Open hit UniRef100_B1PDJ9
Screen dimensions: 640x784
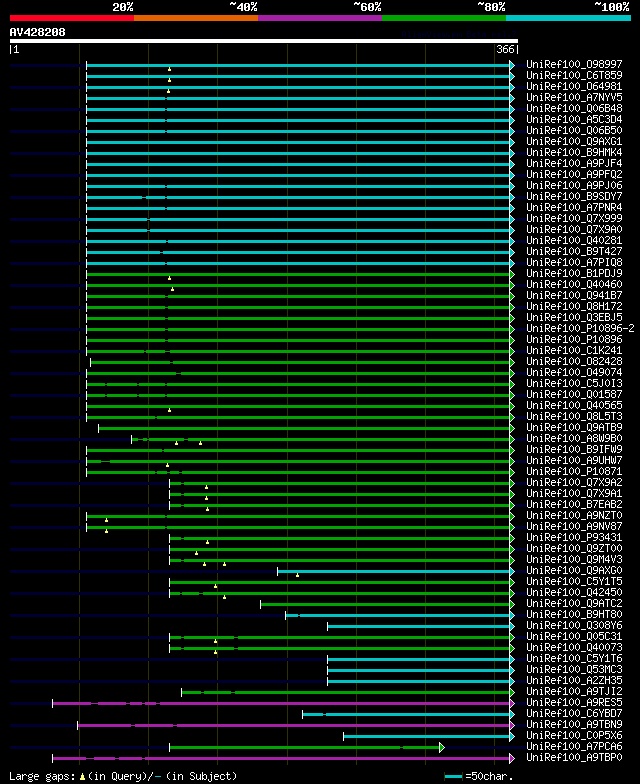coord(574,274)
